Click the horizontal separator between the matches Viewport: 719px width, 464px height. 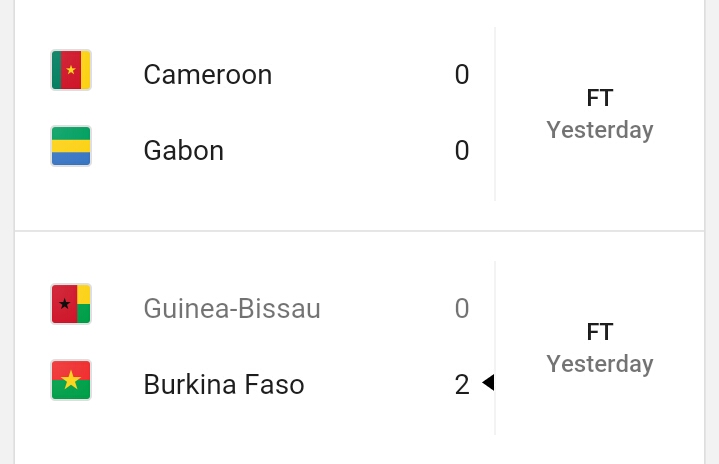coord(360,231)
